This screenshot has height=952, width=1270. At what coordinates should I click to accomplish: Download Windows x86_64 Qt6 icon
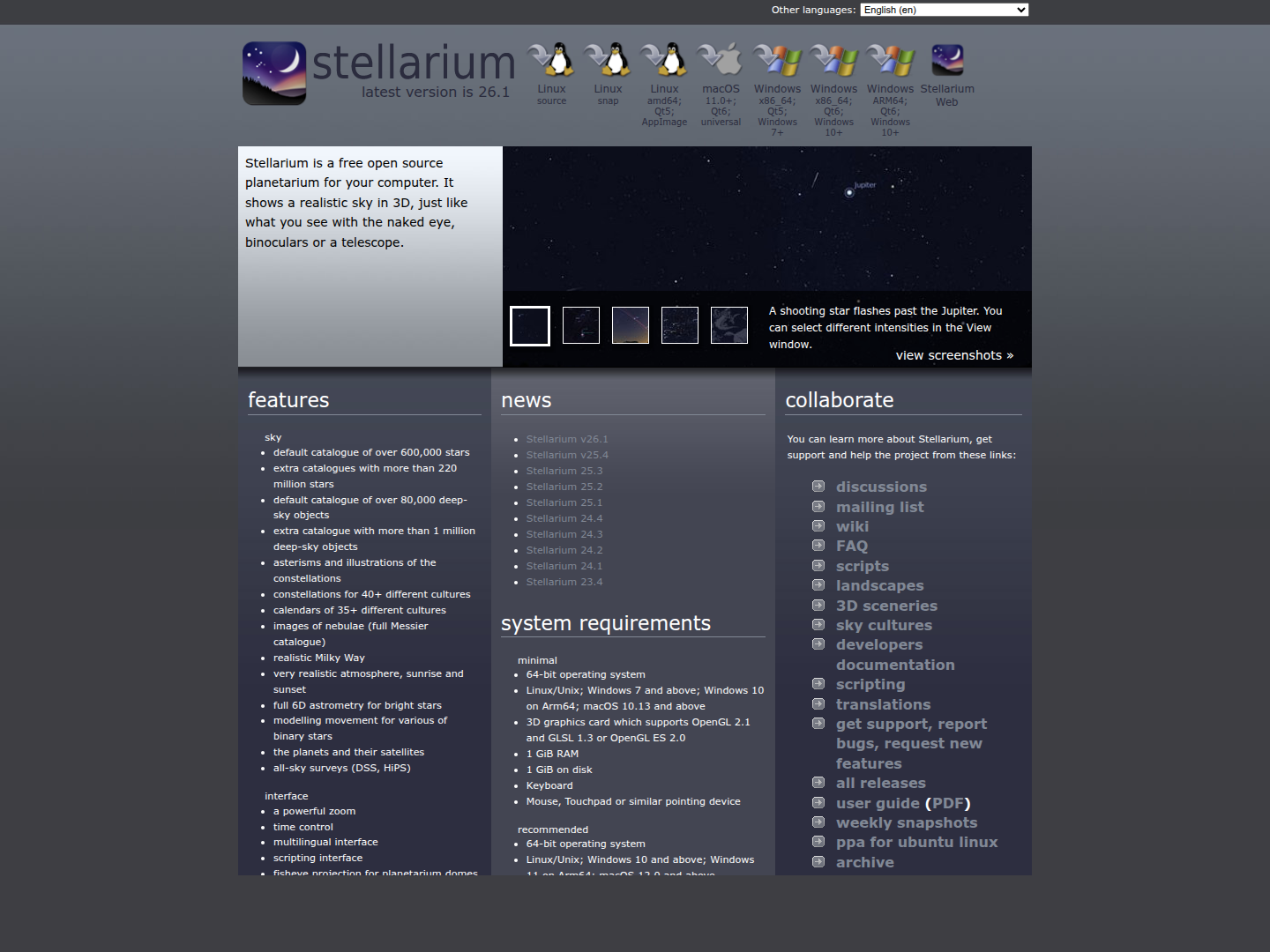click(x=833, y=60)
